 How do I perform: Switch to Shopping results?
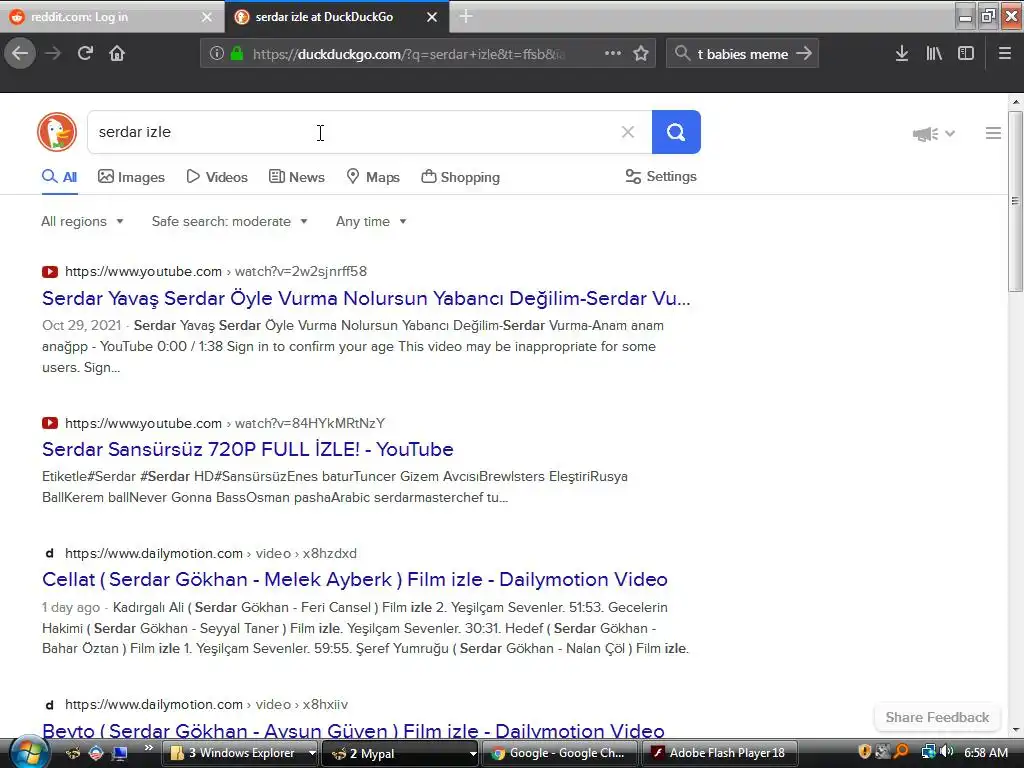pos(460,177)
